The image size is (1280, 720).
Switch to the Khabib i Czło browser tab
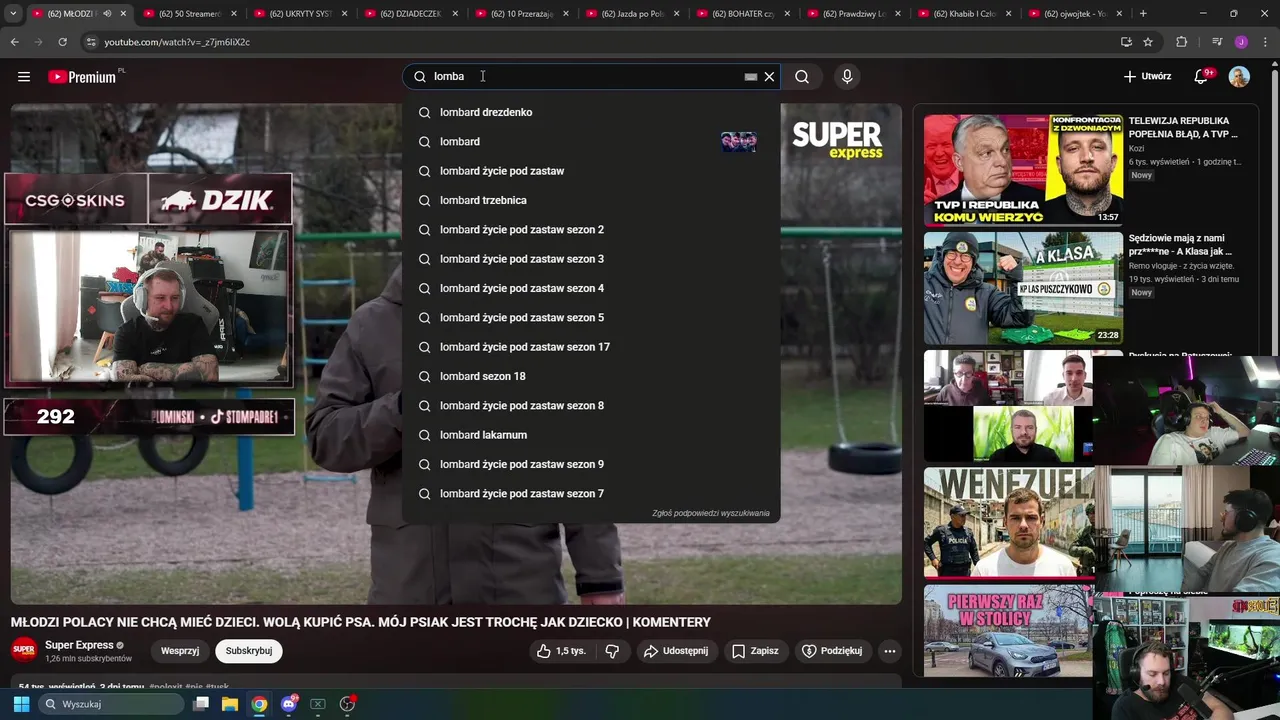coord(964,14)
